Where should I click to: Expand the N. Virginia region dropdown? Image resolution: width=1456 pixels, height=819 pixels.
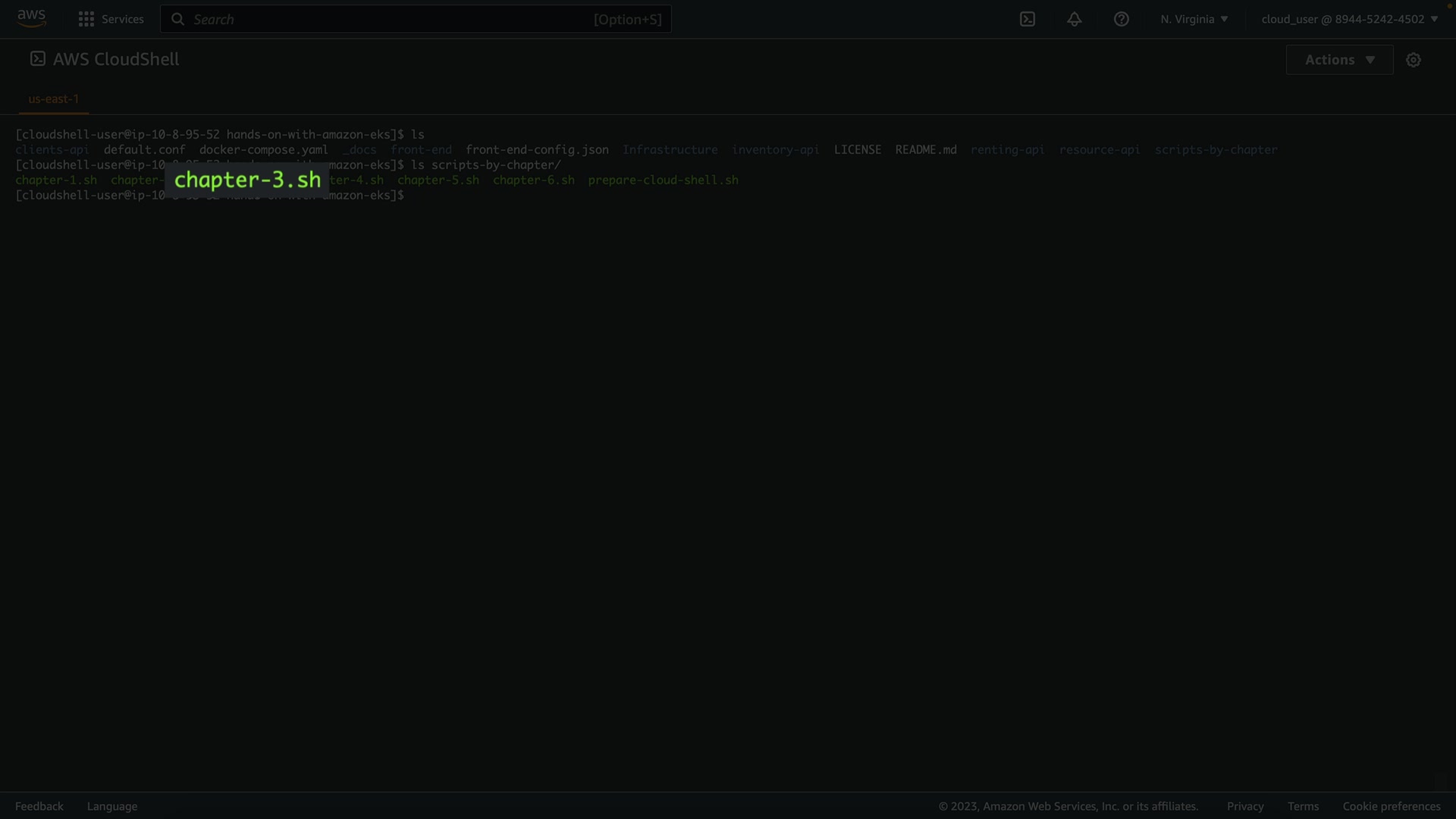pyautogui.click(x=1194, y=19)
